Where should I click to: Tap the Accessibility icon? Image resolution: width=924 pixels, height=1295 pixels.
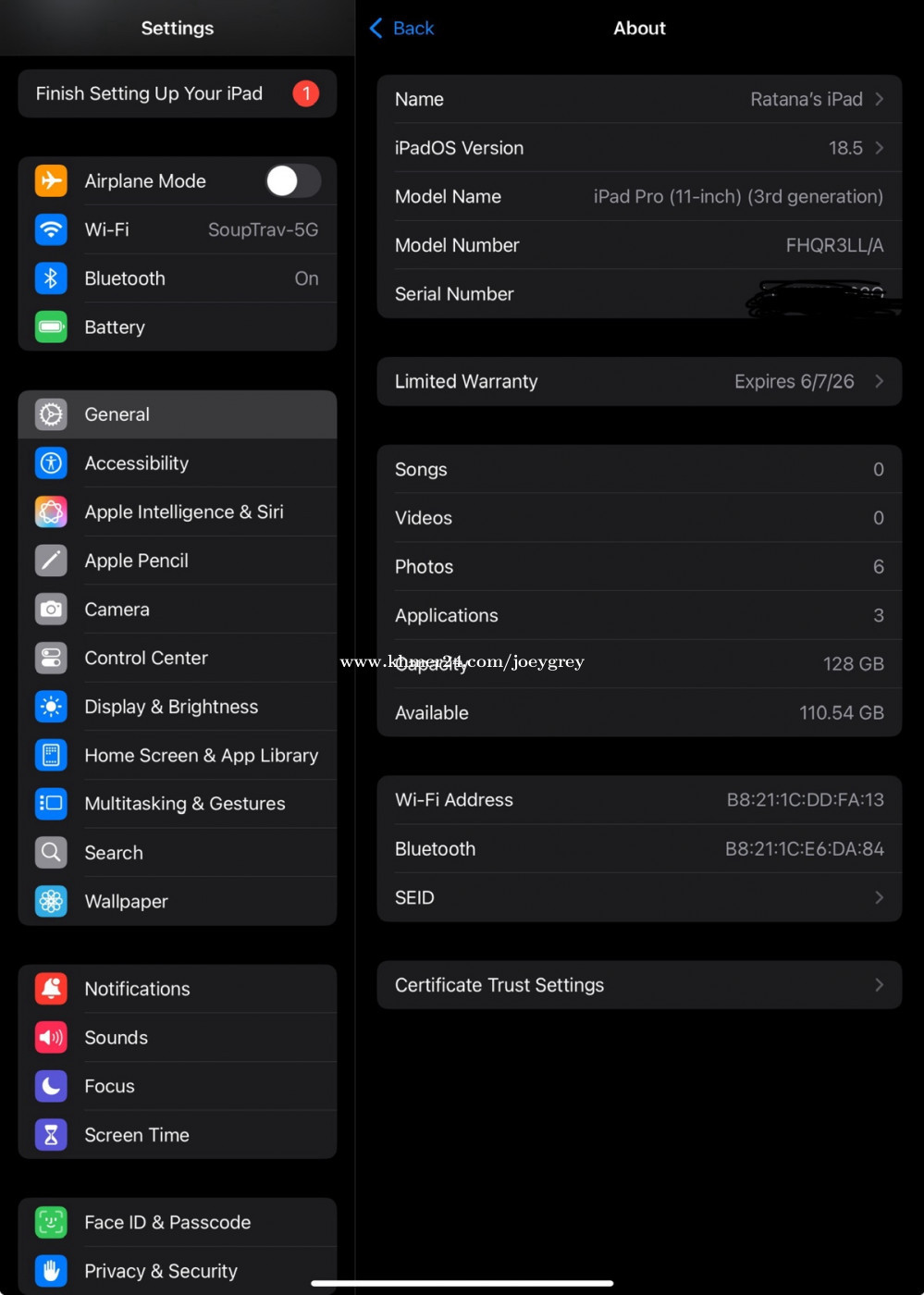click(51, 462)
